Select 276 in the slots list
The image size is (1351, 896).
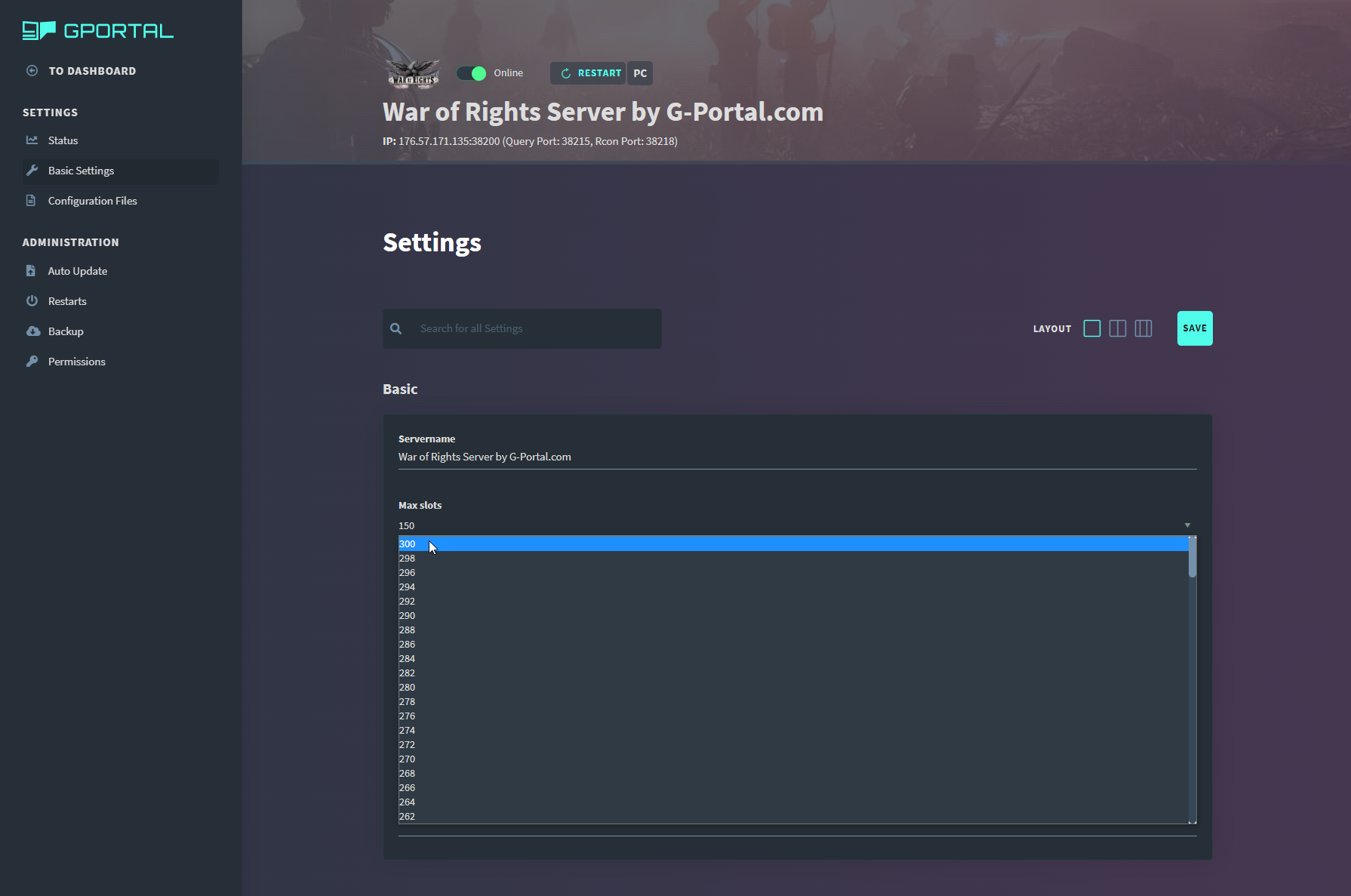(x=793, y=716)
